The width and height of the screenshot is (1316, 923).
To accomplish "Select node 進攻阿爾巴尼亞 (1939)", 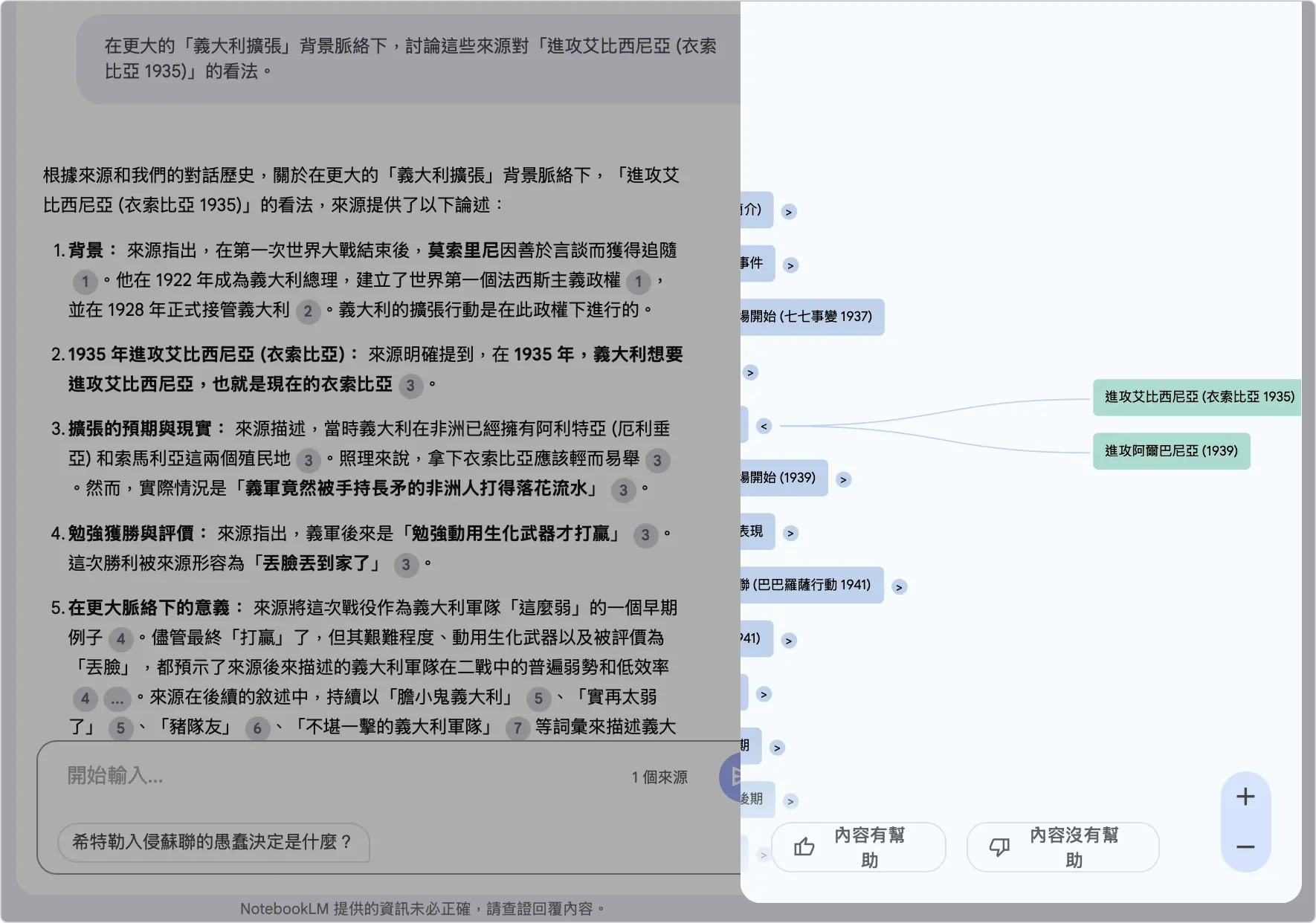I will pyautogui.click(x=1171, y=451).
